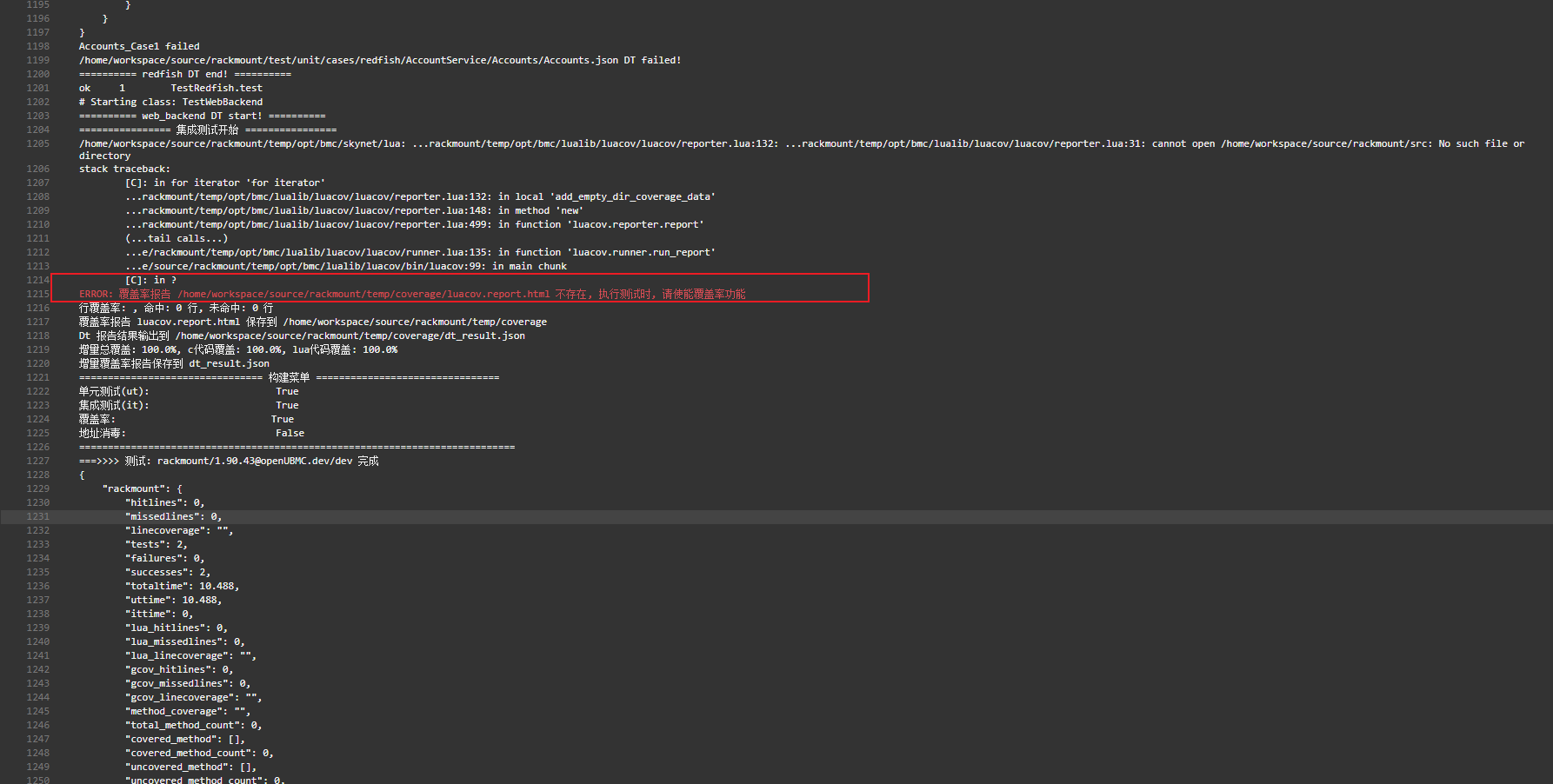
Task: Click the 'web_backend DT start!' line
Action: (x=202, y=116)
